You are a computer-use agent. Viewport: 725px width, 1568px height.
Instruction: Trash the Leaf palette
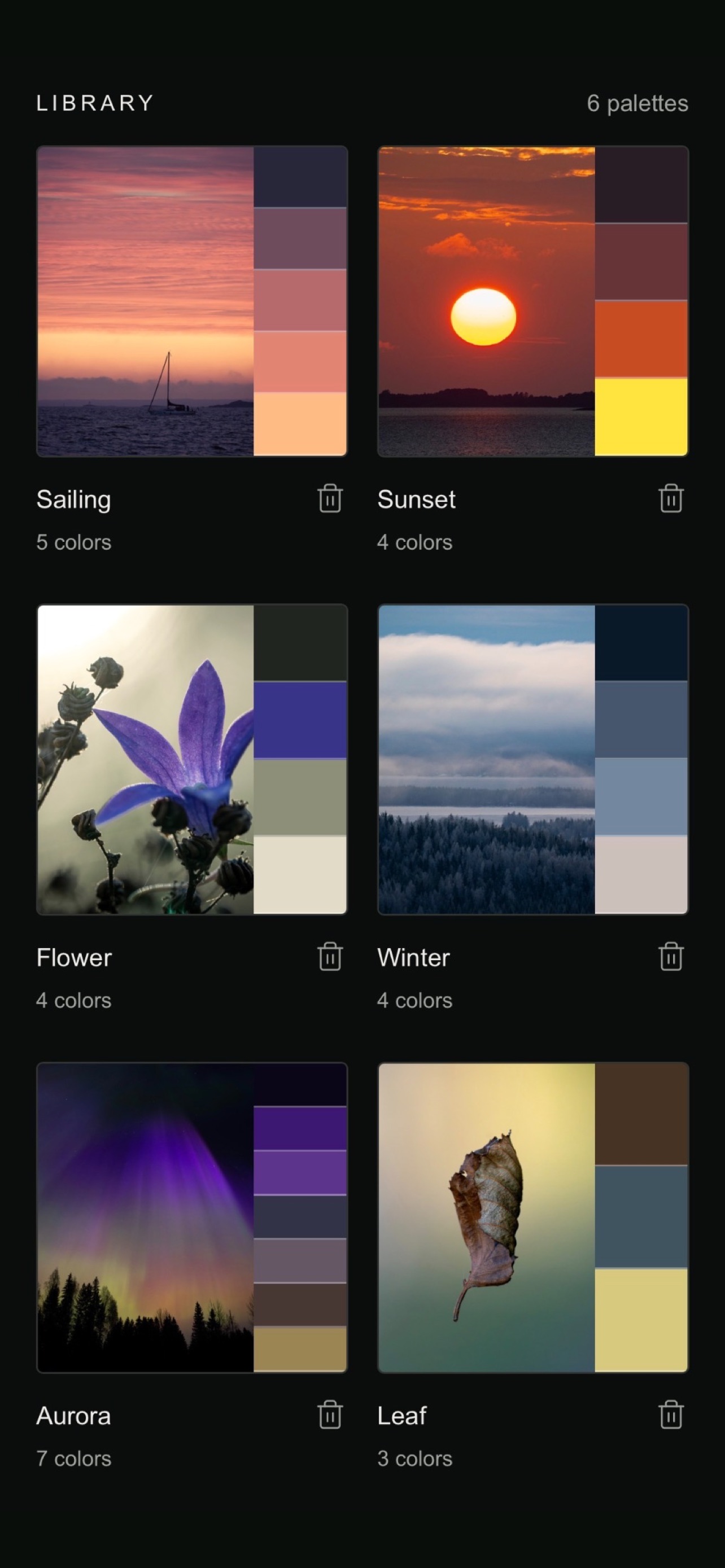pos(671,1414)
